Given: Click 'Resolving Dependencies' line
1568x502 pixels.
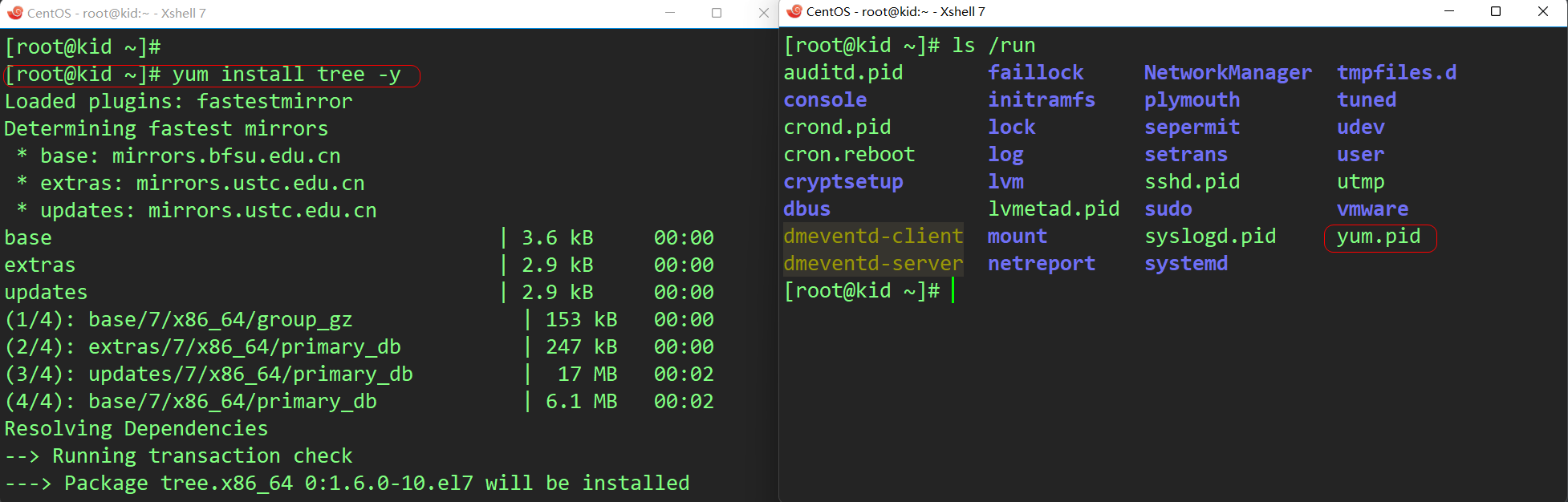Looking at the screenshot, I should pos(136,429).
